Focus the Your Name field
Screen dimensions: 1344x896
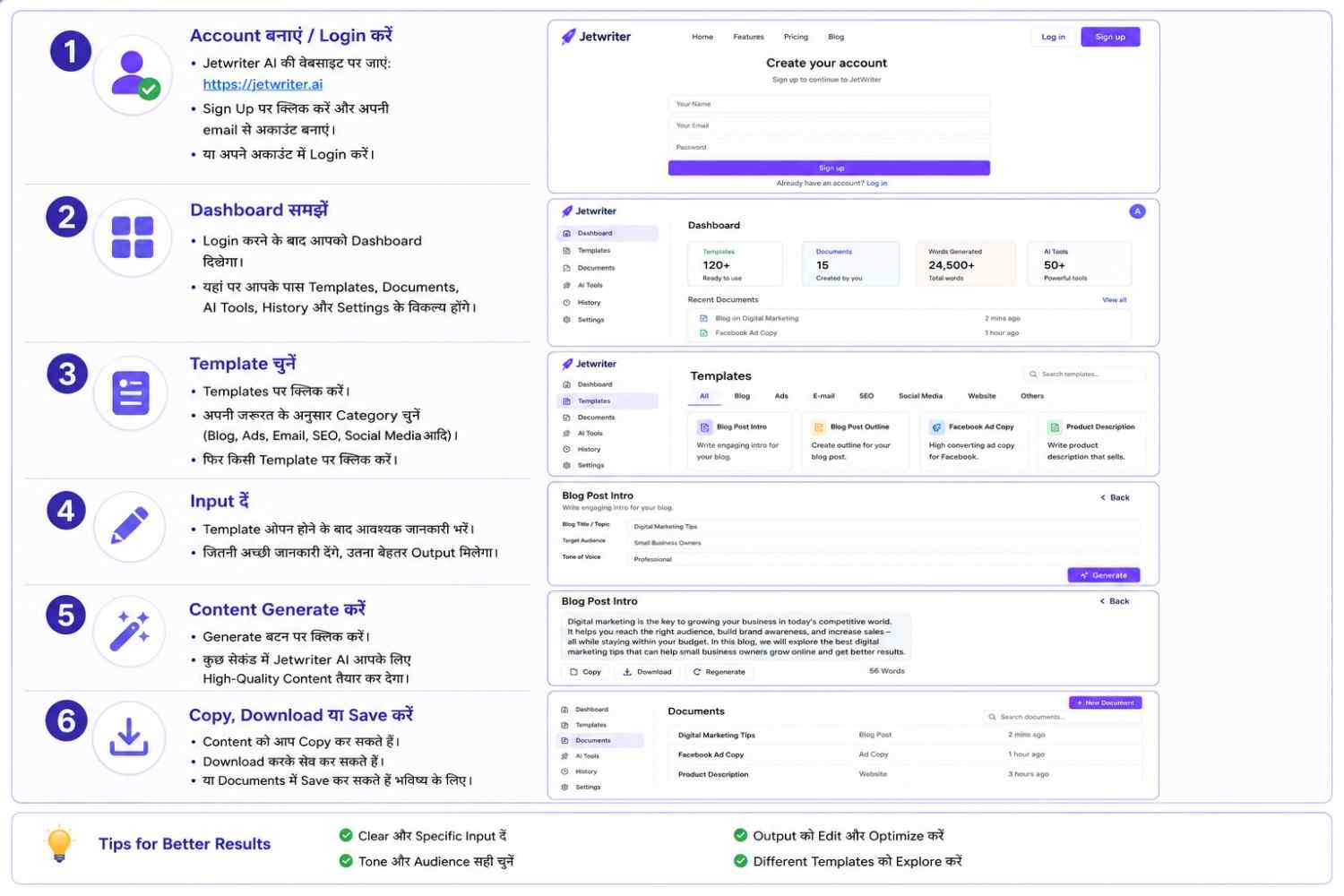coord(829,105)
